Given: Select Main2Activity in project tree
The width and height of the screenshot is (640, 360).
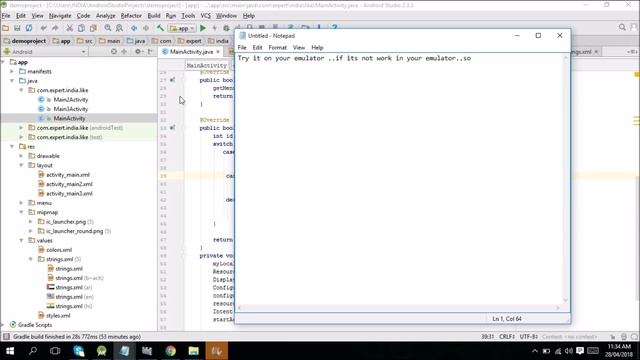Looking at the screenshot, I should [71, 100].
